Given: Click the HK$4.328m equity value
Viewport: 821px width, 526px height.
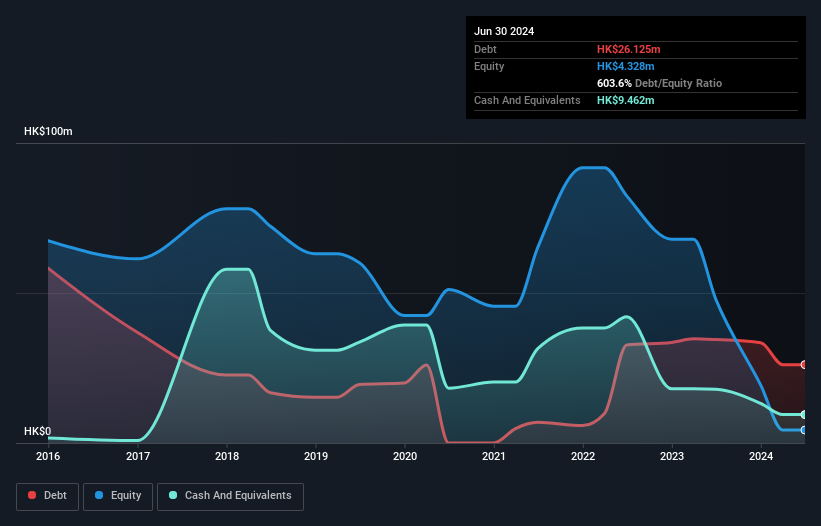Looking at the screenshot, I should click(x=626, y=66).
